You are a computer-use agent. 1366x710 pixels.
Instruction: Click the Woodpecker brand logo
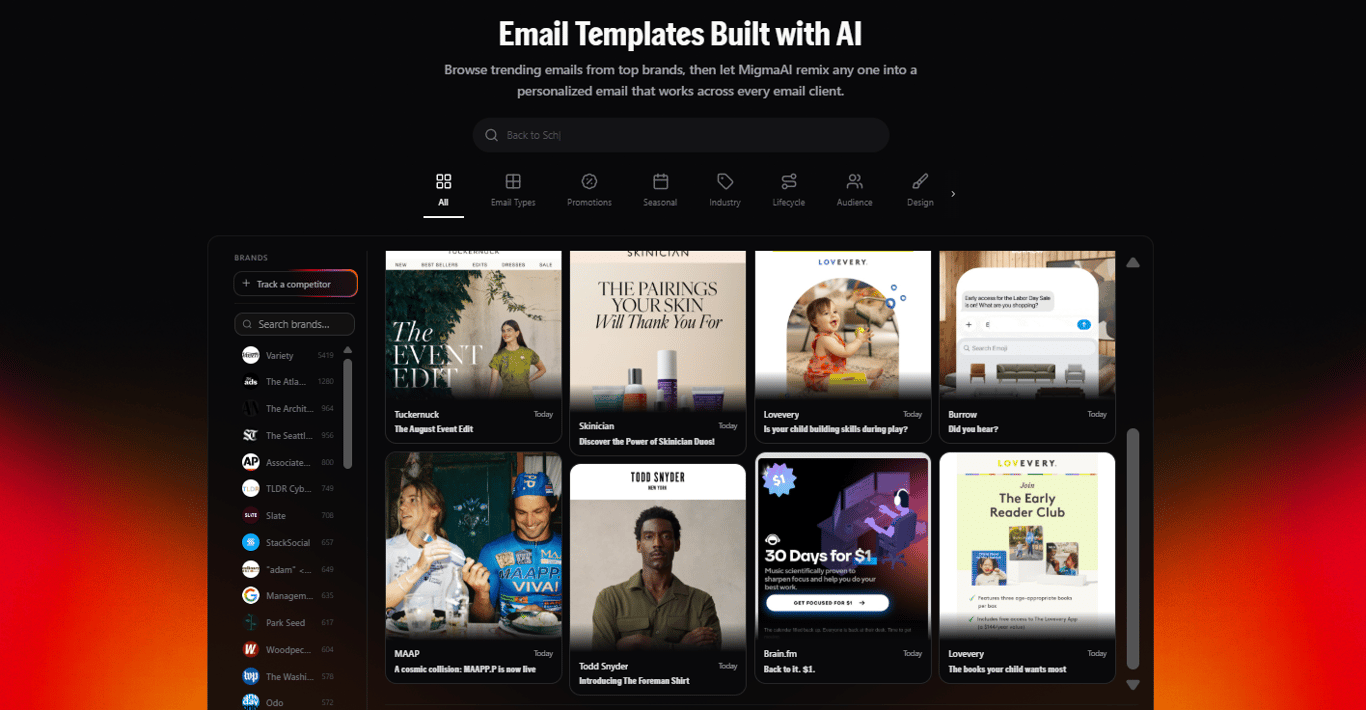click(250, 649)
